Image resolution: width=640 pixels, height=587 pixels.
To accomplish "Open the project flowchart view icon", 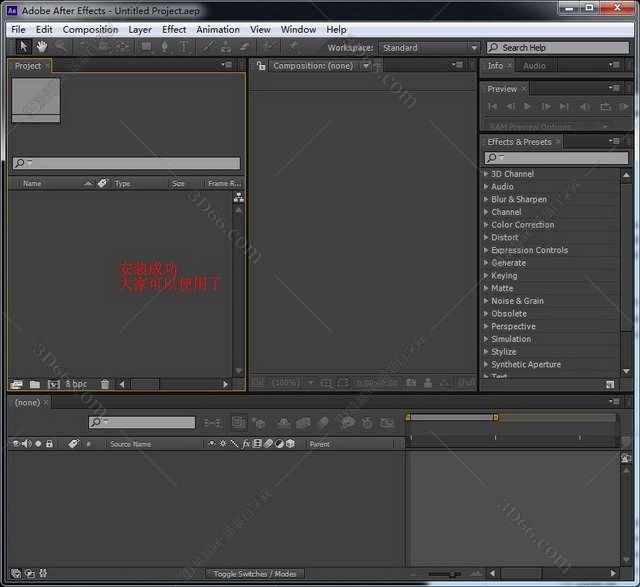I will click(238, 198).
